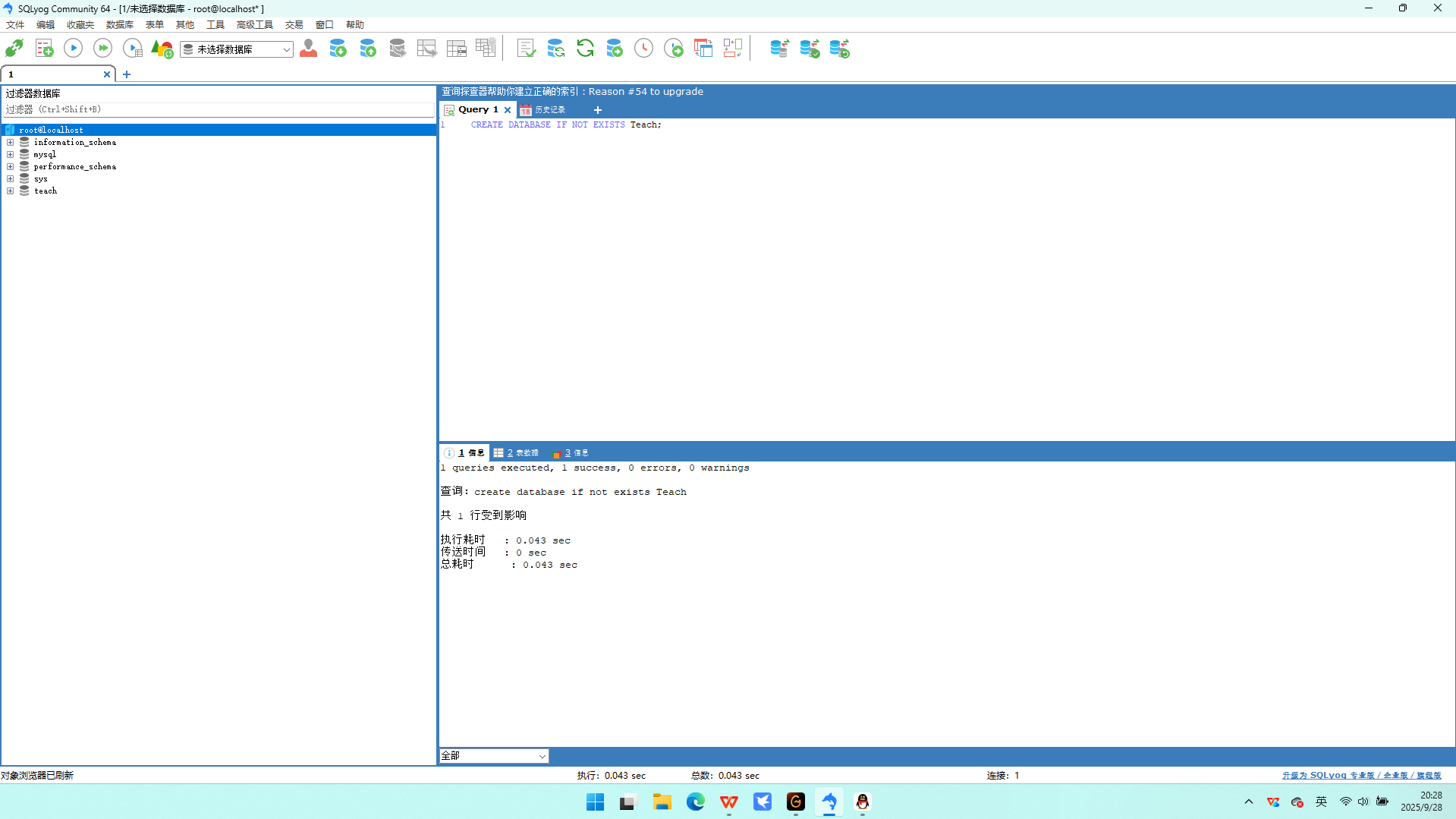Expand the information_schema database node
The width and height of the screenshot is (1456, 819).
(x=11, y=143)
